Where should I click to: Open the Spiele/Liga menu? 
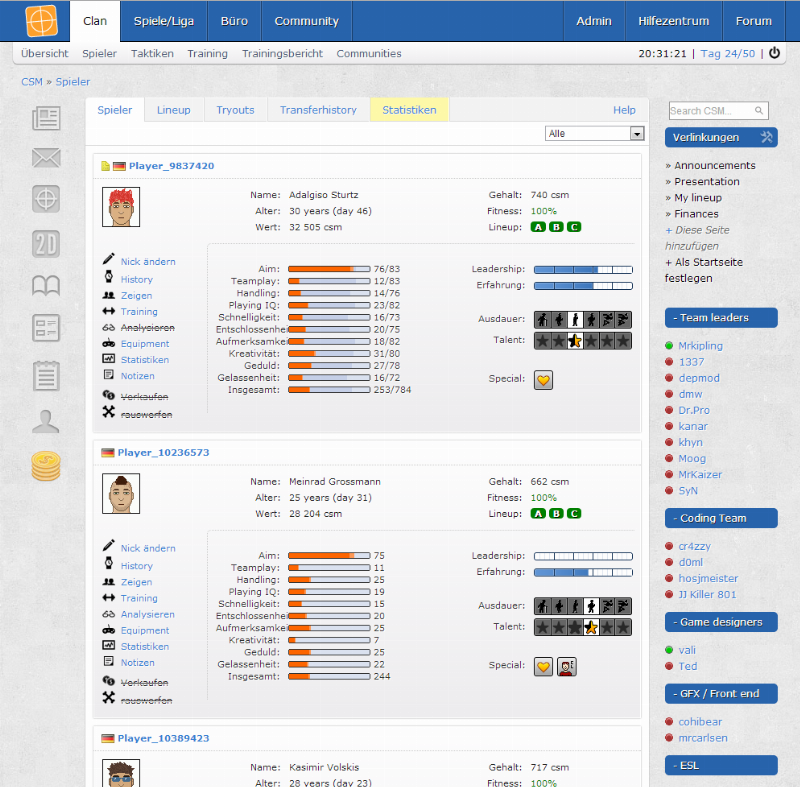(x=163, y=20)
